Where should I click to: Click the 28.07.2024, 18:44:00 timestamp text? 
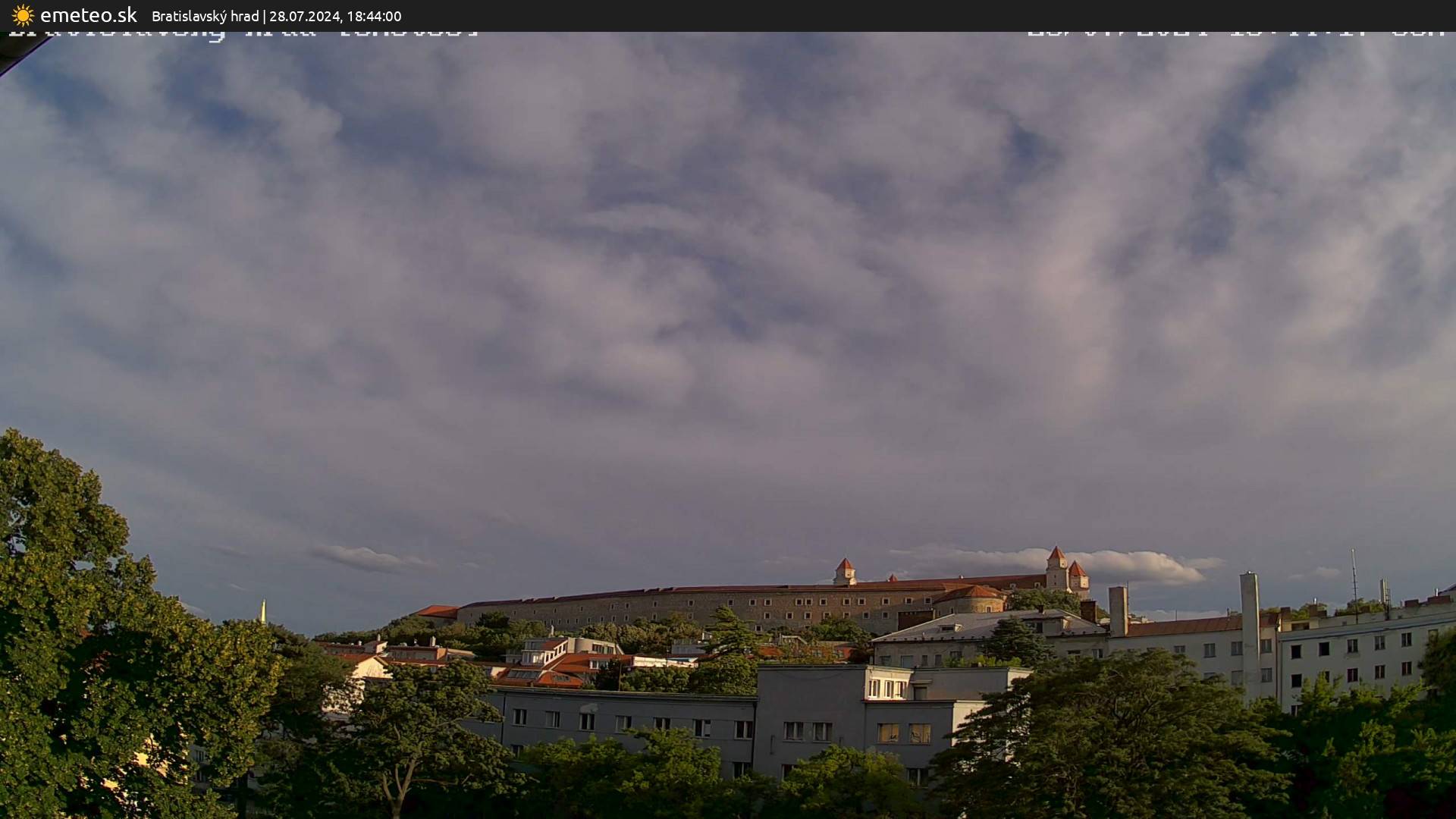pos(335,16)
